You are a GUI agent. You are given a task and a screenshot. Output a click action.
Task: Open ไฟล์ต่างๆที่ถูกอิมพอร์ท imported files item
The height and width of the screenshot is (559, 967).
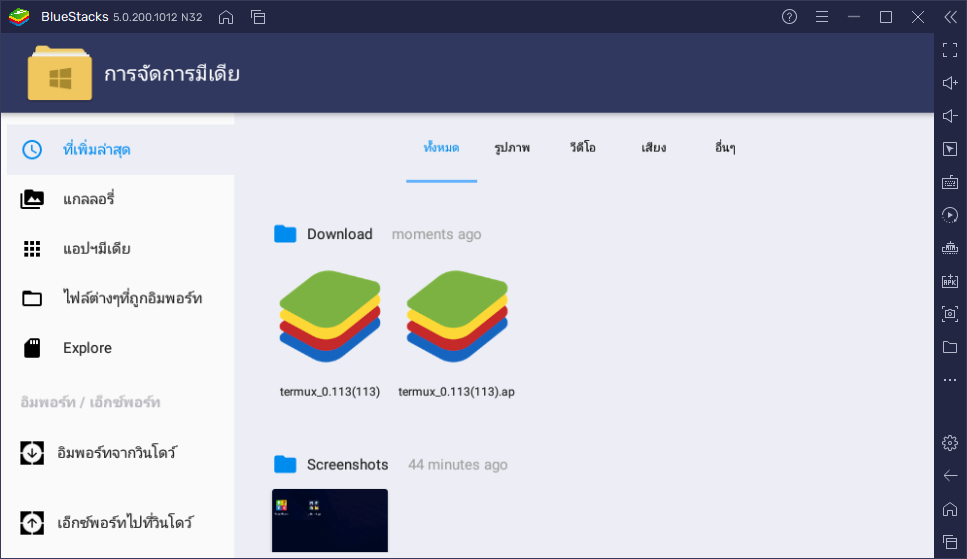[x=120, y=299]
